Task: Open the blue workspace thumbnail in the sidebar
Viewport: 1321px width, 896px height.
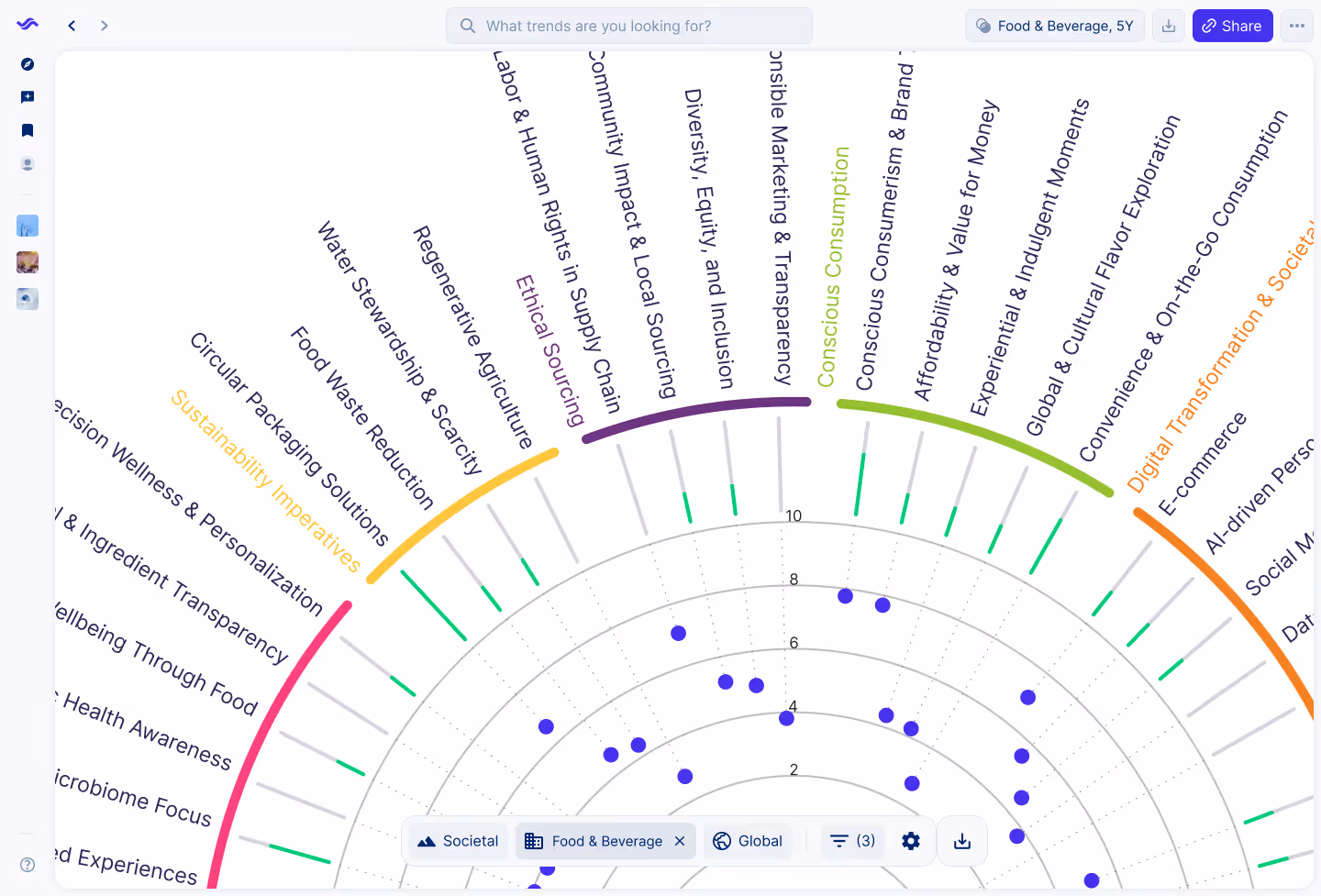Action: point(28,226)
